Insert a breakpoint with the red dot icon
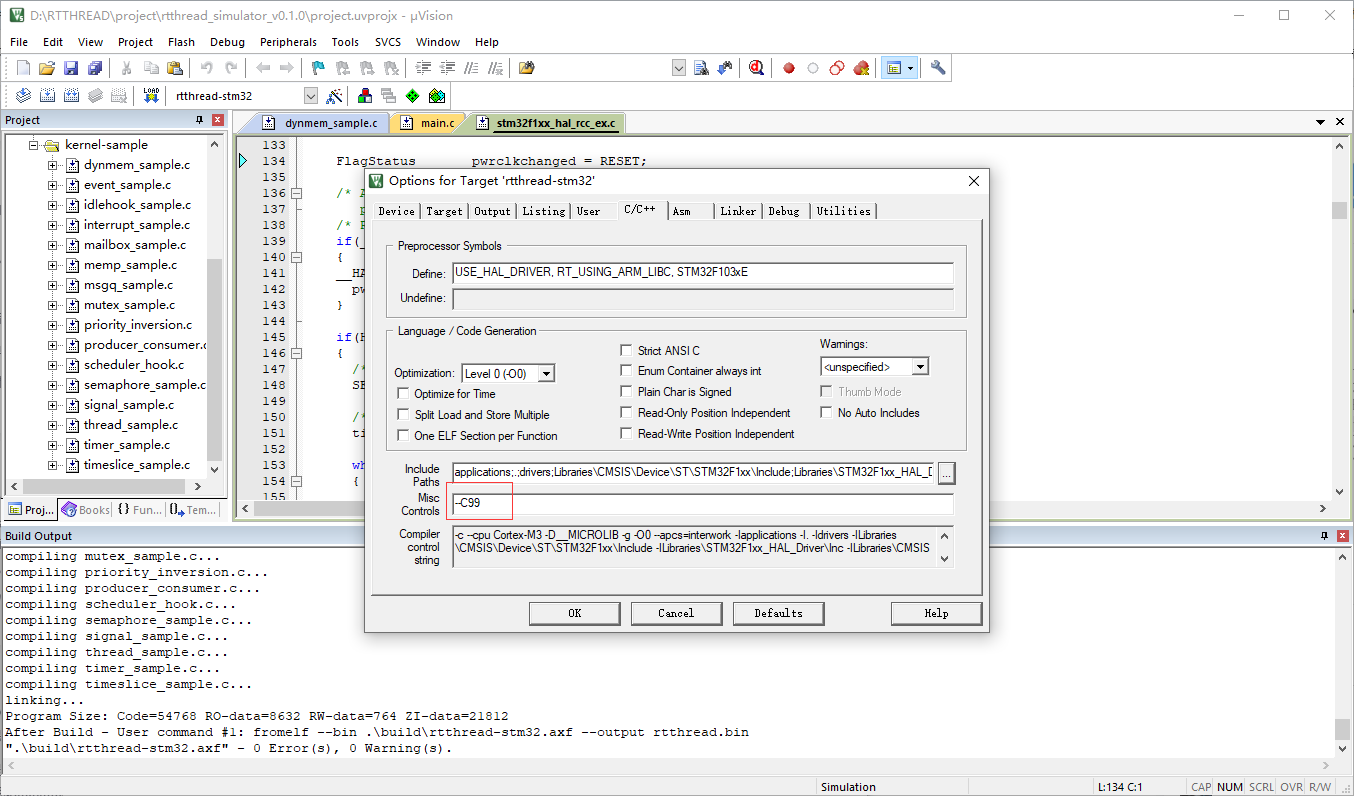The height and width of the screenshot is (796, 1354). coord(789,68)
